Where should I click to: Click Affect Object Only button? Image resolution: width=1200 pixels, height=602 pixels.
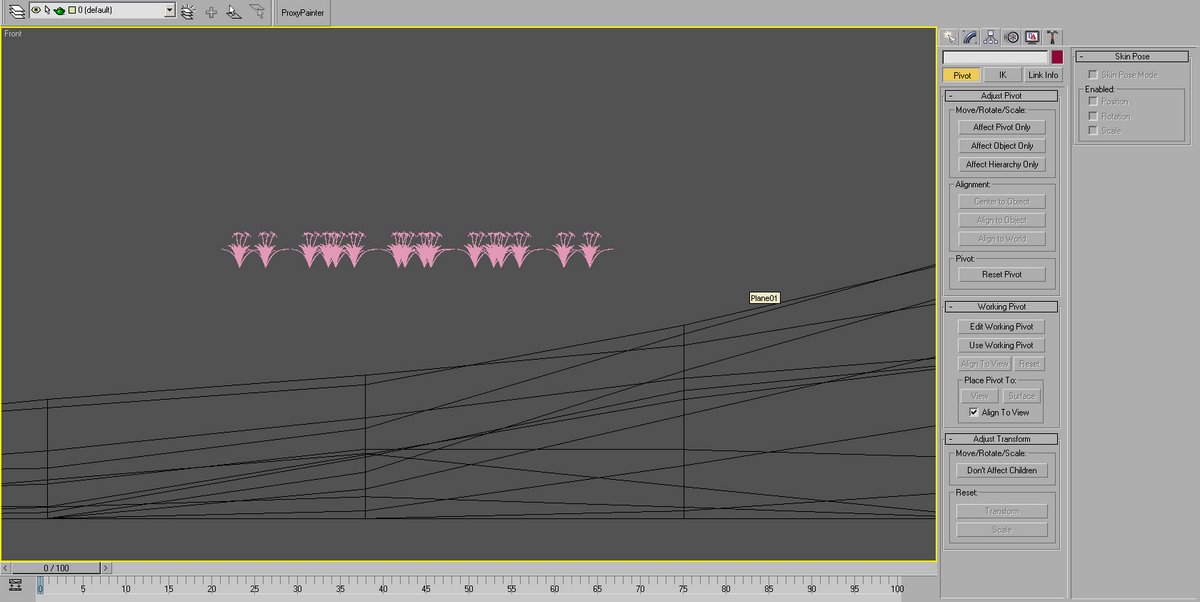click(x=1002, y=146)
